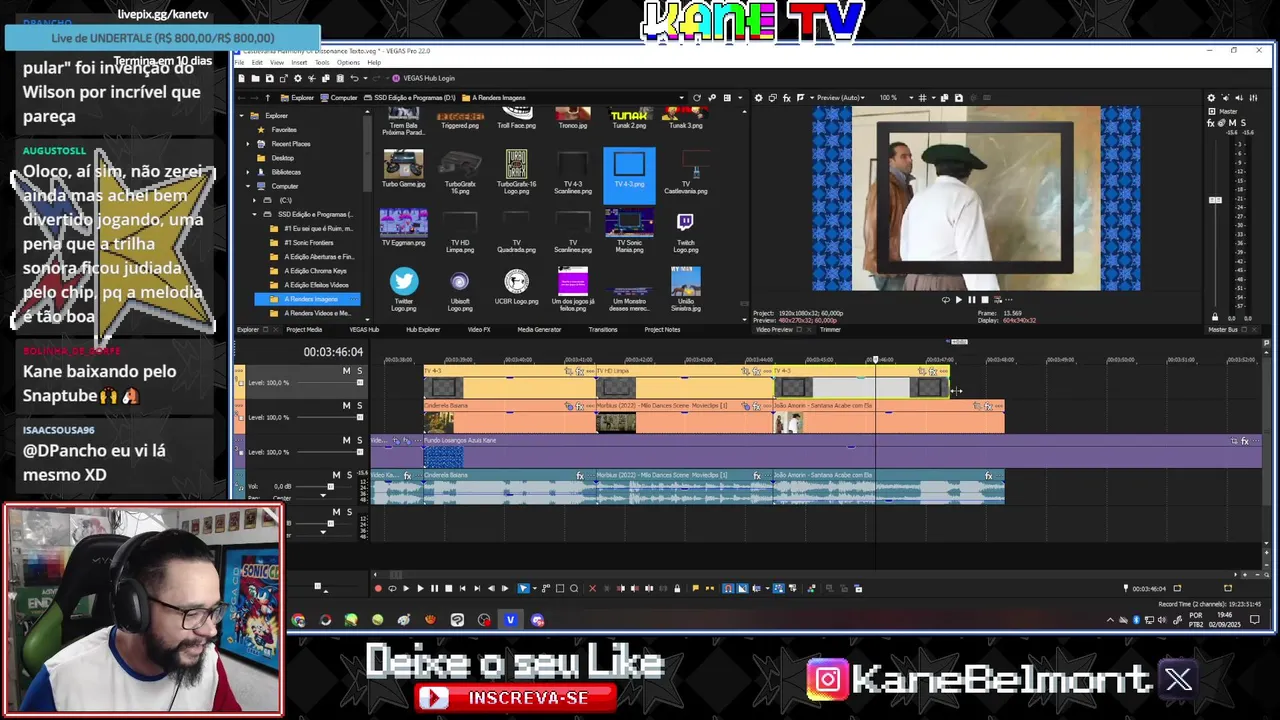This screenshot has height=720, width=1280.
Task: Refresh the Explorer file listing
Action: click(x=697, y=98)
